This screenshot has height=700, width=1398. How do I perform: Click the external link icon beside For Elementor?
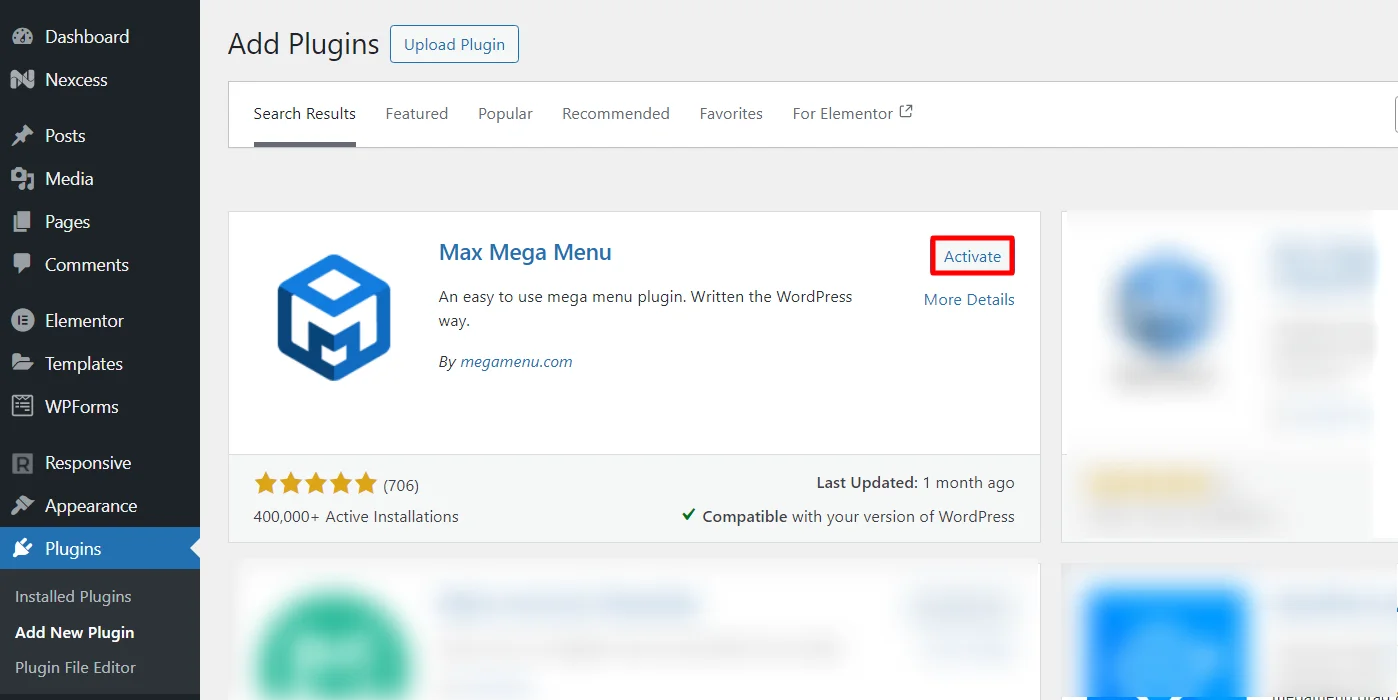pos(906,112)
